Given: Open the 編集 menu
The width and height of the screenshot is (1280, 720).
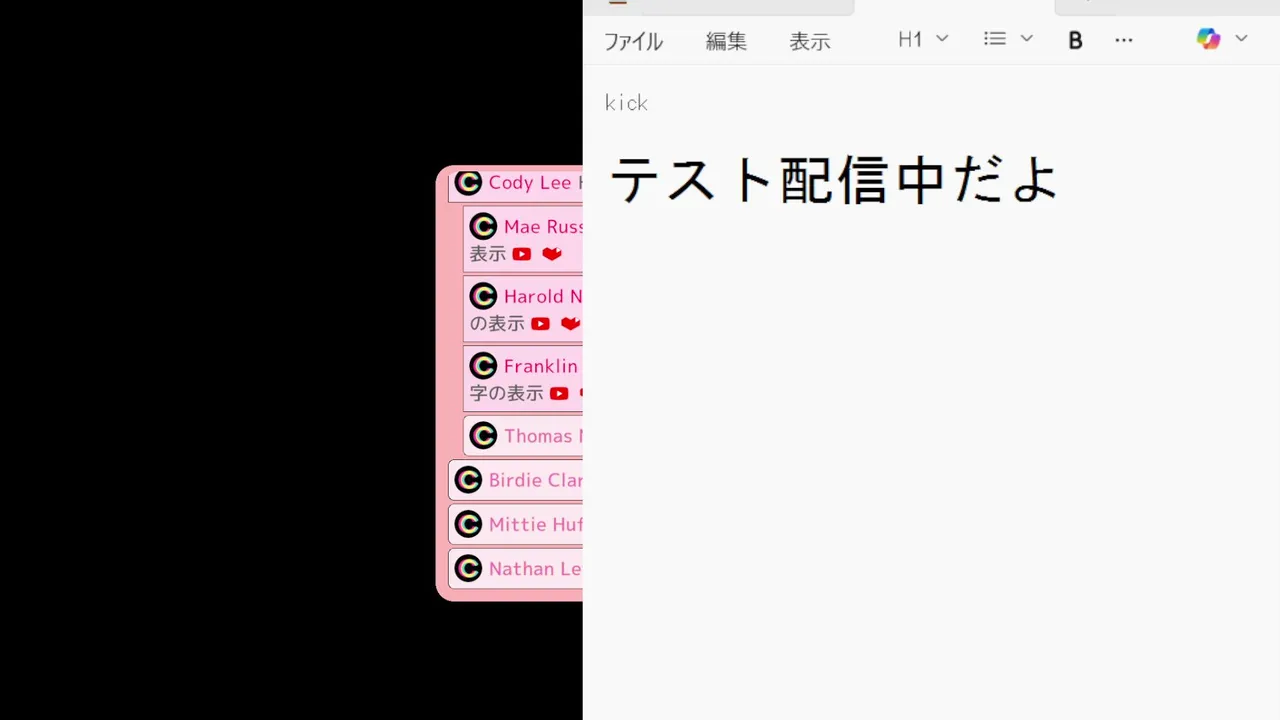Looking at the screenshot, I should pyautogui.click(x=726, y=41).
